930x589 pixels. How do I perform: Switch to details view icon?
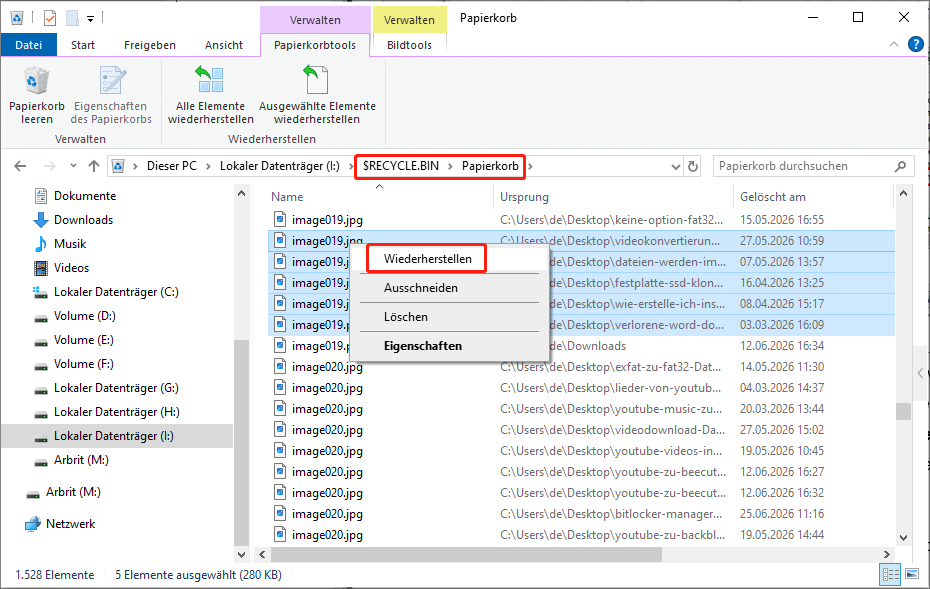(891, 574)
